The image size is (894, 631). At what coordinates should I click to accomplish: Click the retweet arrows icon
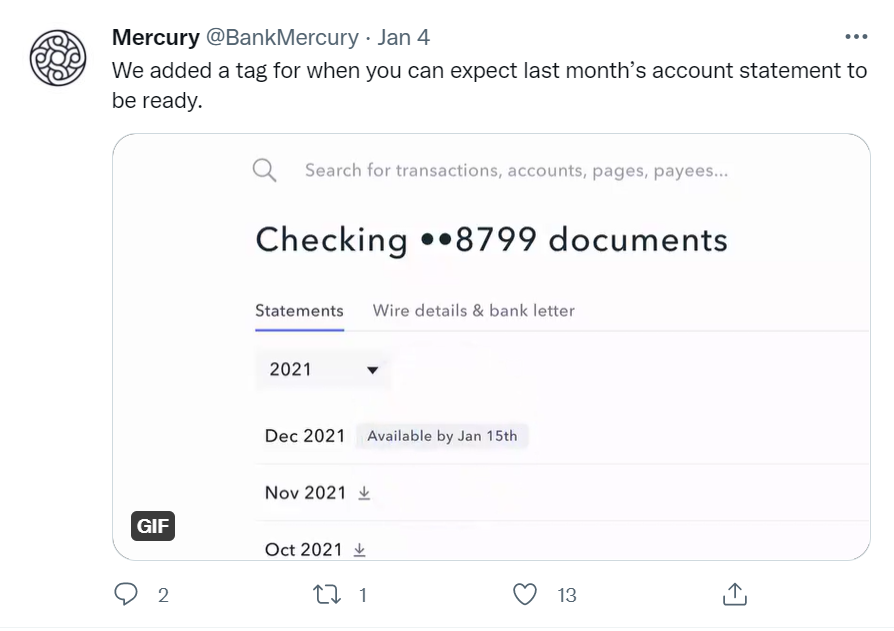coord(327,595)
